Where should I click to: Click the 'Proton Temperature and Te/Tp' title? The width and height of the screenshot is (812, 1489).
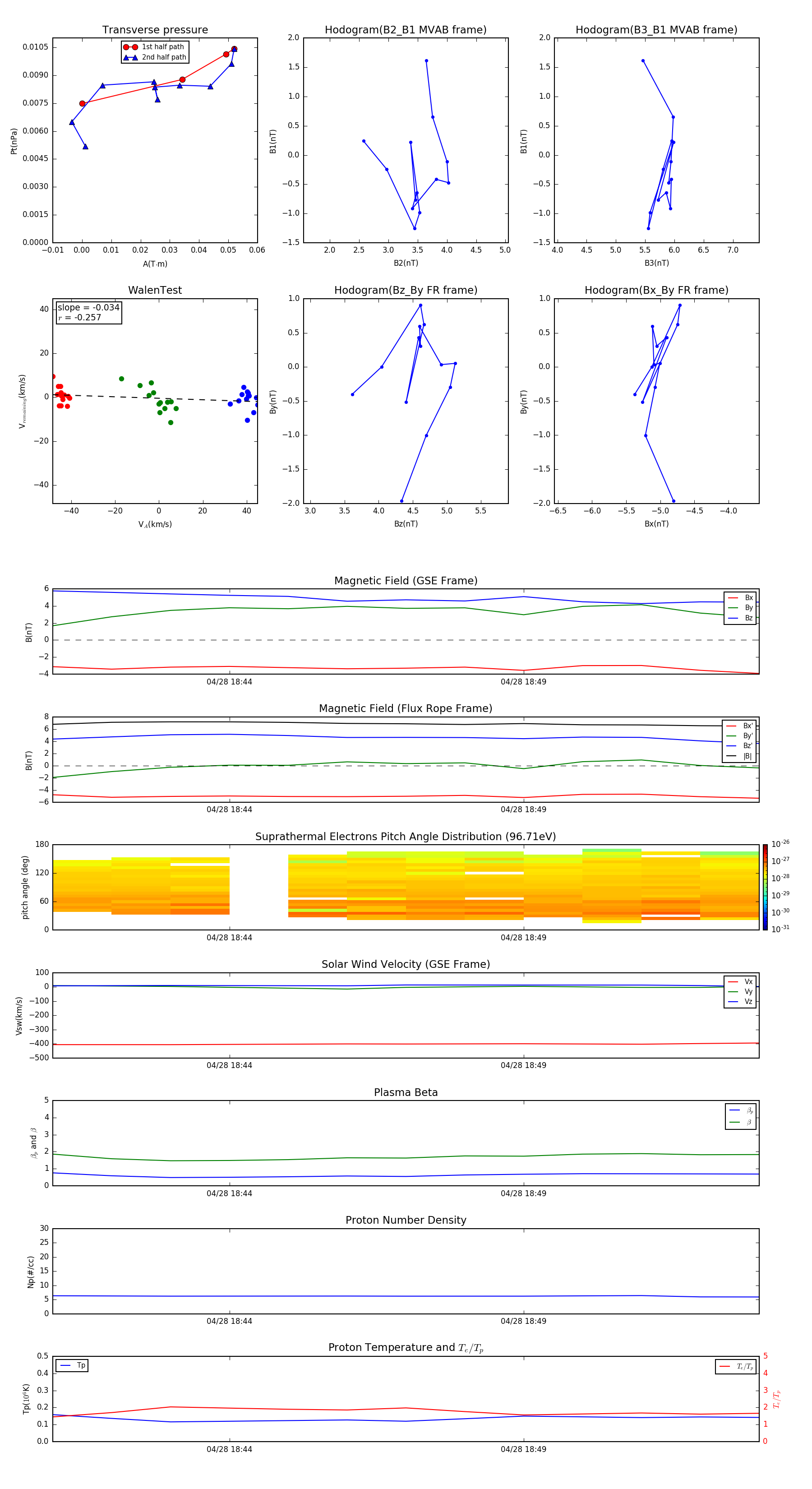pyautogui.click(x=406, y=1347)
